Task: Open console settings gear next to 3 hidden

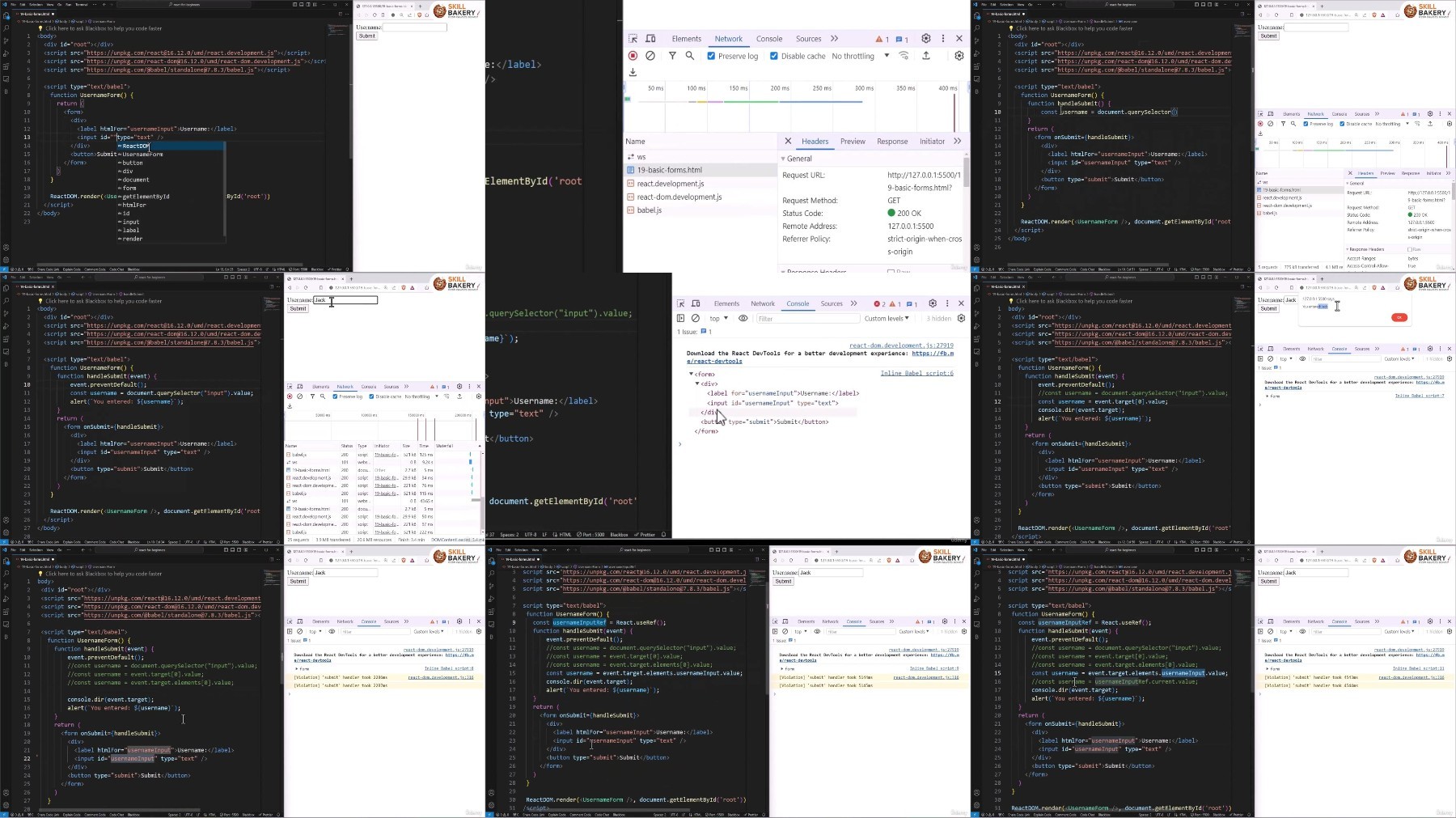Action: (x=961, y=319)
